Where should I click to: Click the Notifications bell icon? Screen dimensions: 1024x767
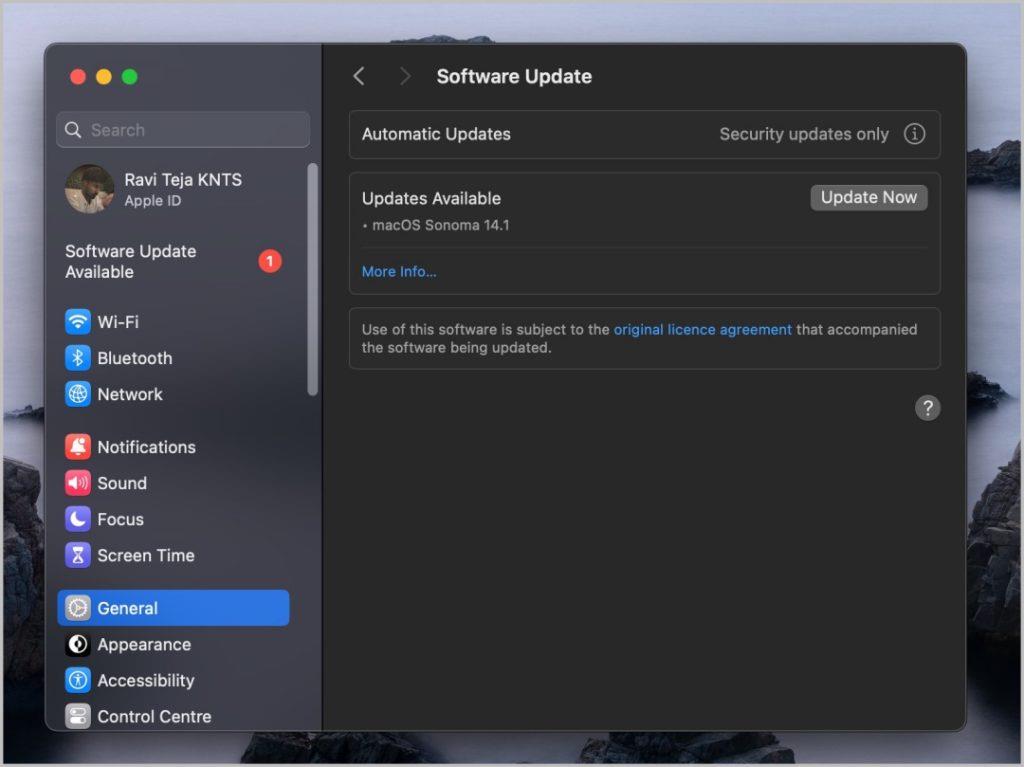pyautogui.click(x=78, y=447)
